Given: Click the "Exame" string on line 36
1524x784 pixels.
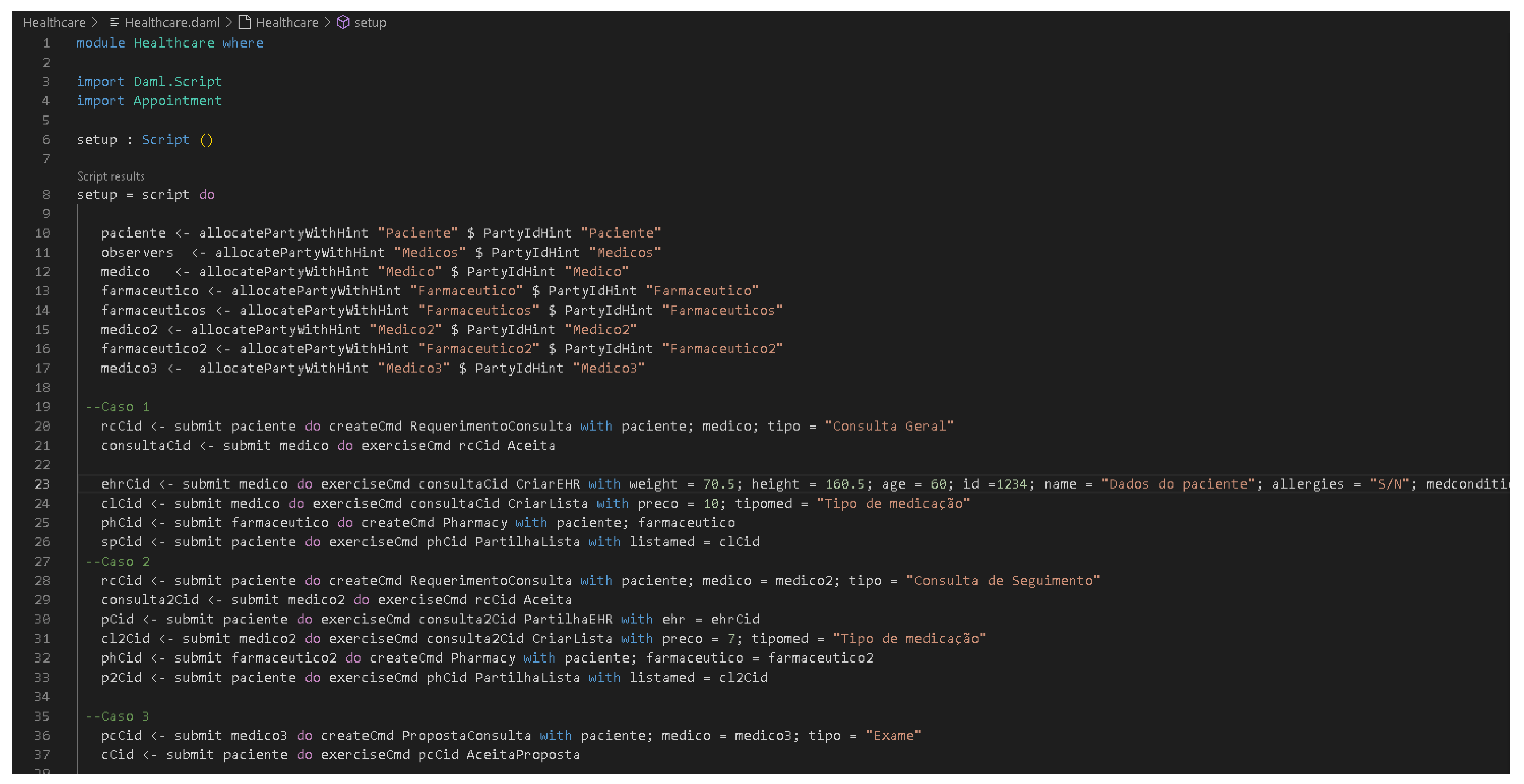Looking at the screenshot, I should (x=893, y=735).
